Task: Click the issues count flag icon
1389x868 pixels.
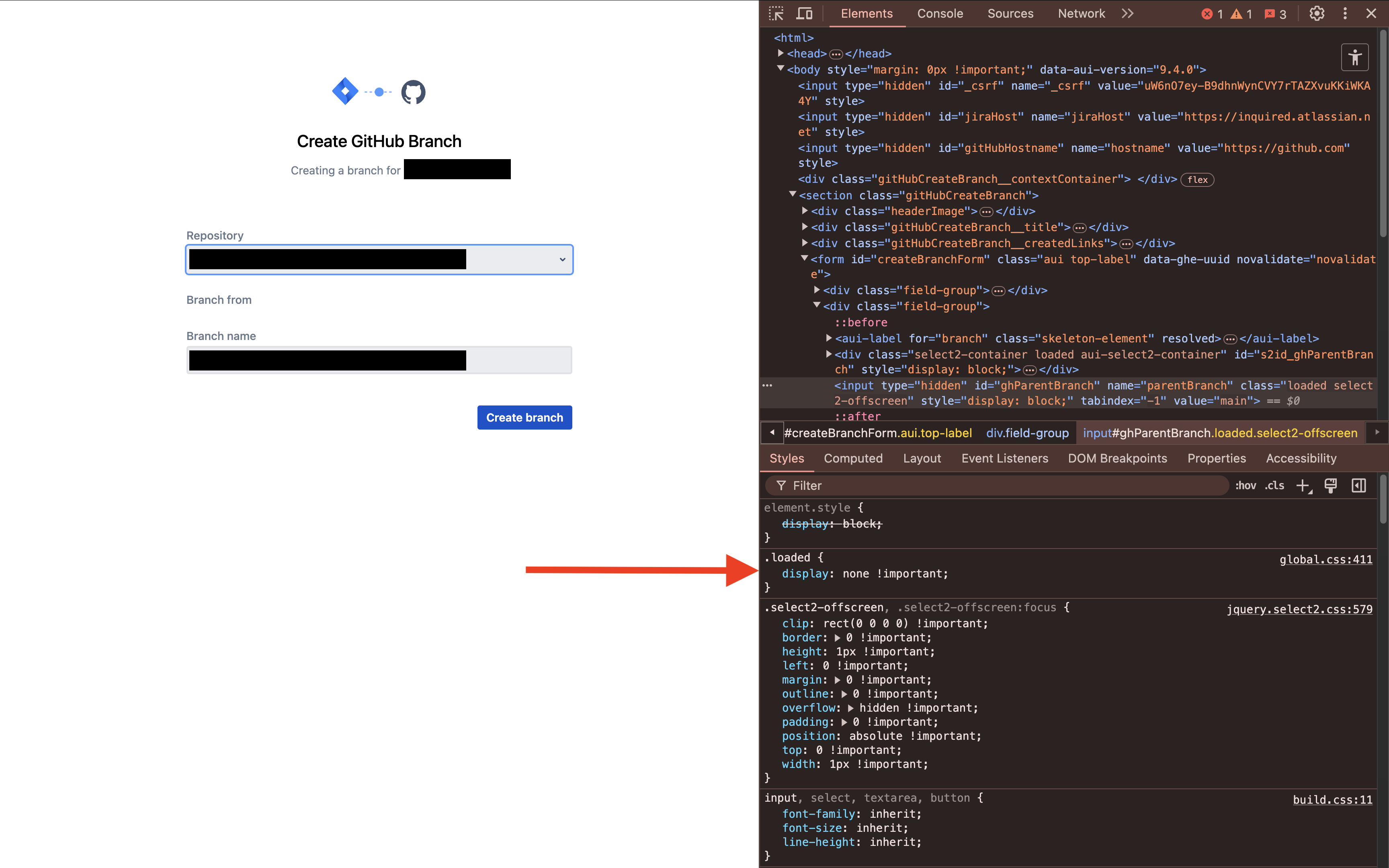Action: tap(1275, 14)
